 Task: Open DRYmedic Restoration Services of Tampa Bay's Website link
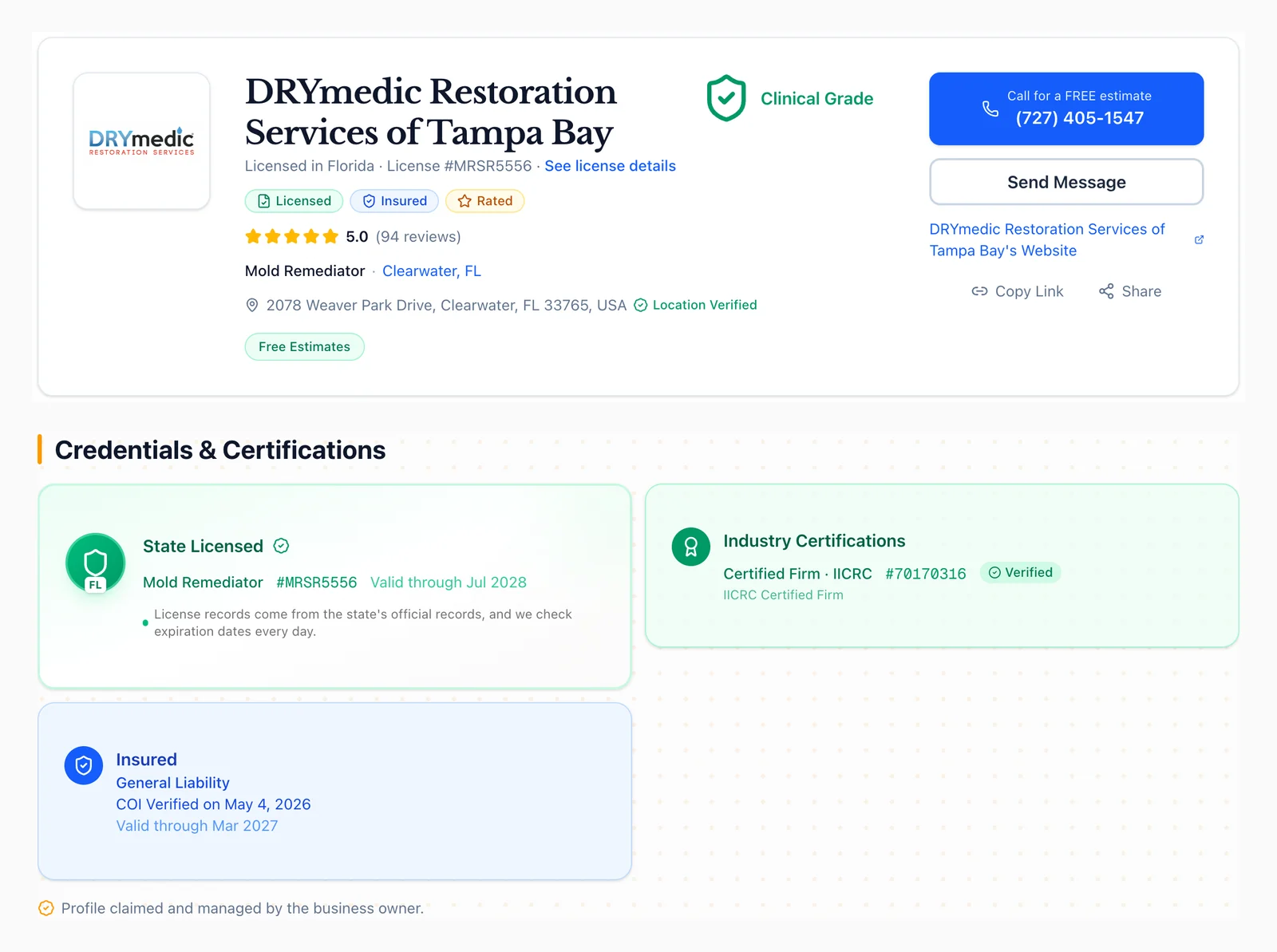click(x=1047, y=239)
